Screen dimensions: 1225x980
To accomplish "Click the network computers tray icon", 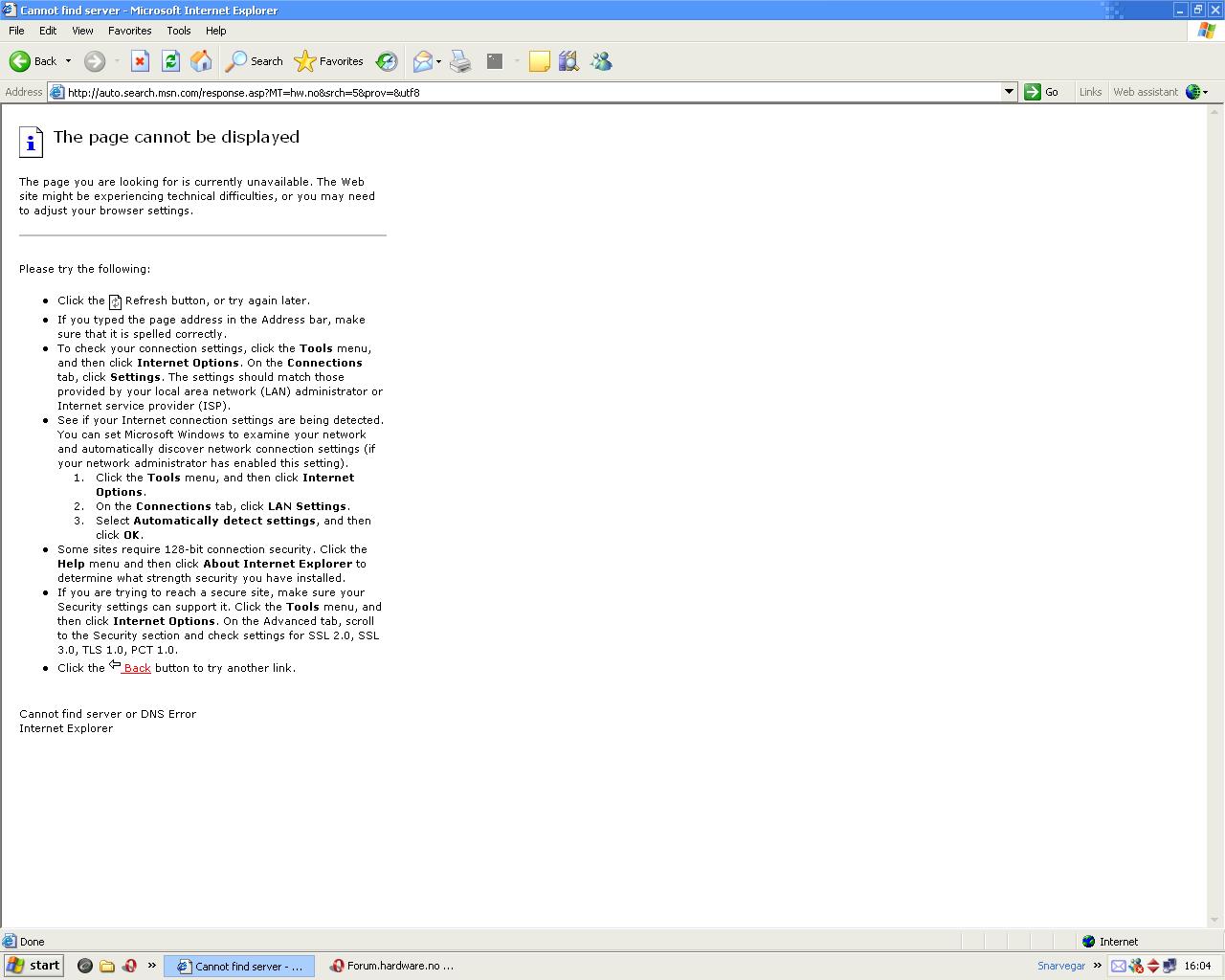I will (1169, 966).
